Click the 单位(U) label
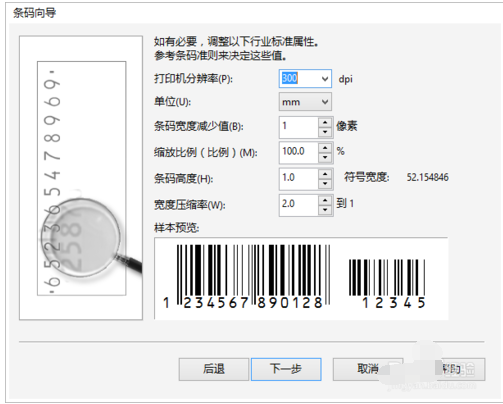Image resolution: width=503 pixels, height=404 pixels. 172,102
